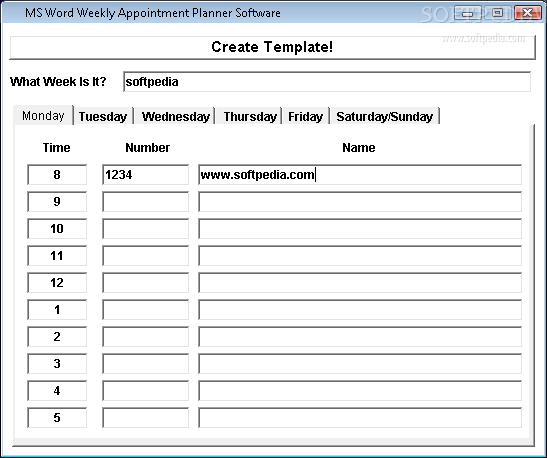Image resolution: width=547 pixels, height=458 pixels.
Task: Click the Time field showing 9
Action: coord(57,201)
